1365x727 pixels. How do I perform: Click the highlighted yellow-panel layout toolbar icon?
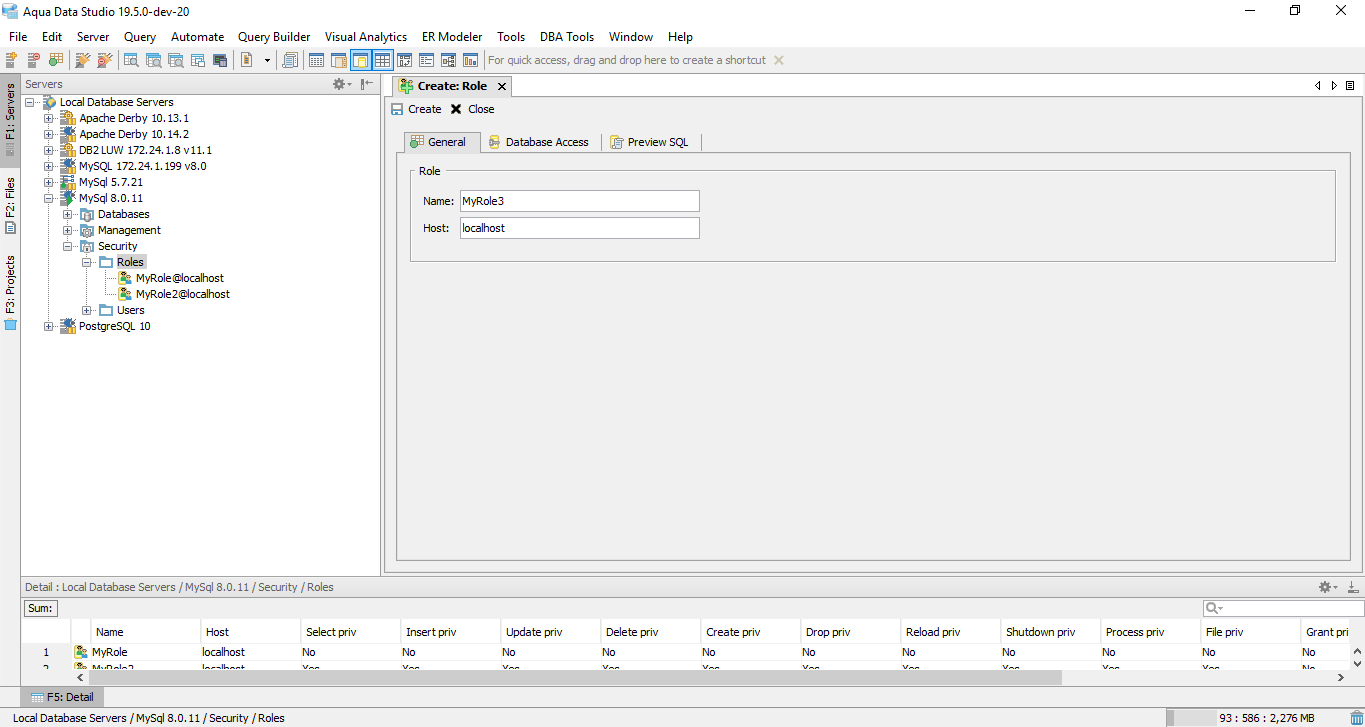tap(361, 60)
